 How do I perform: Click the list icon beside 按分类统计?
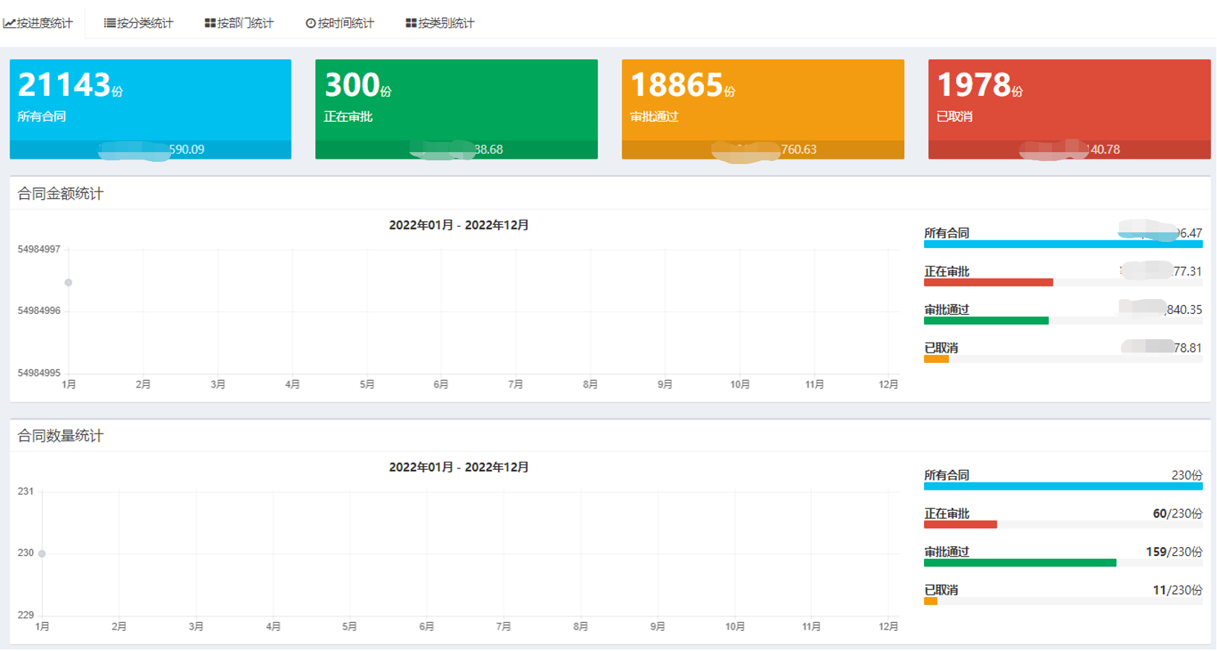click(x=110, y=23)
